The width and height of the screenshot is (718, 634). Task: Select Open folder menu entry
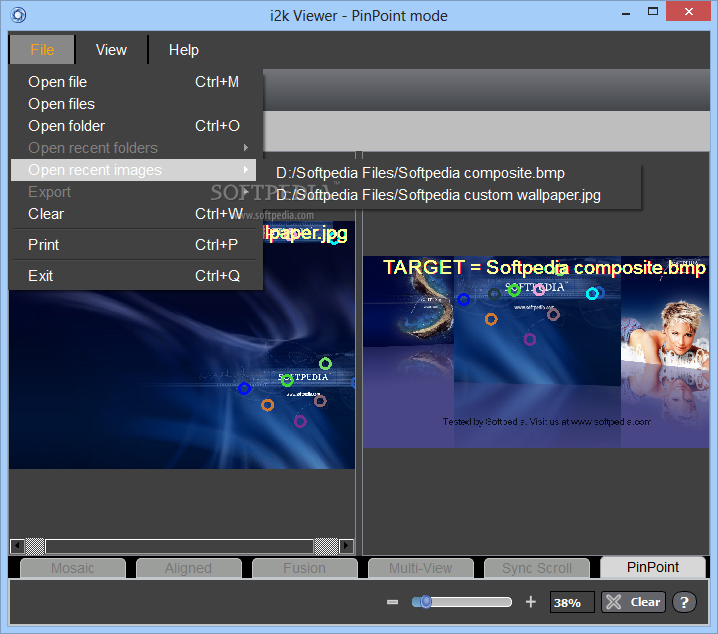(133, 126)
